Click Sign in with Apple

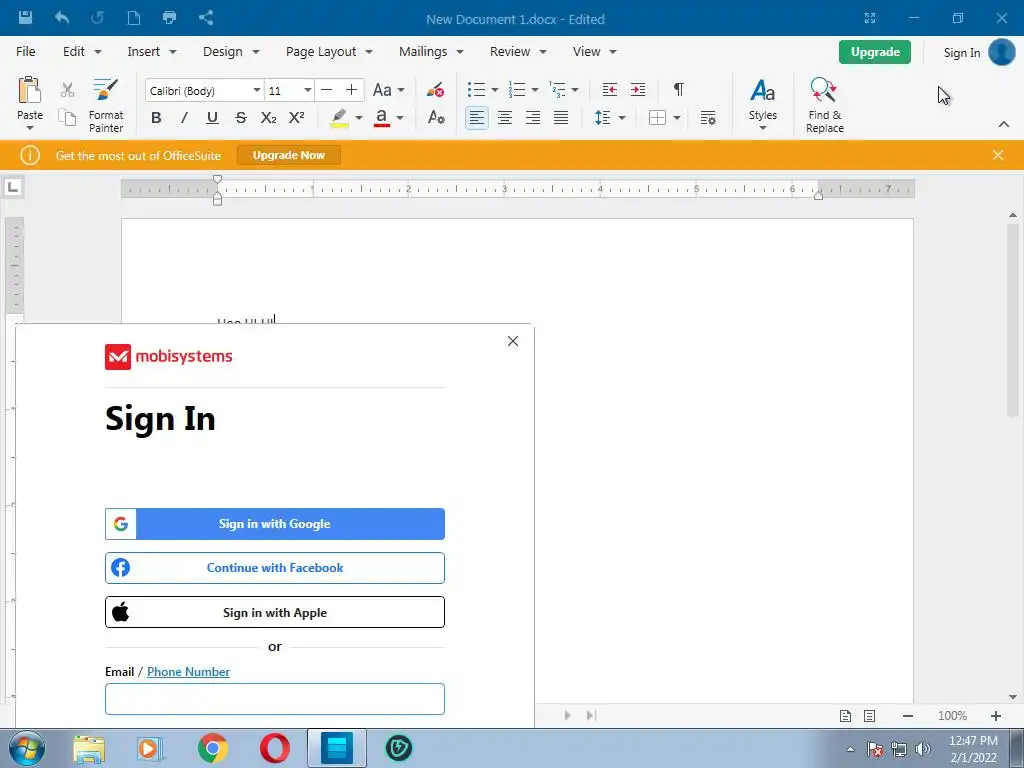pyautogui.click(x=275, y=612)
